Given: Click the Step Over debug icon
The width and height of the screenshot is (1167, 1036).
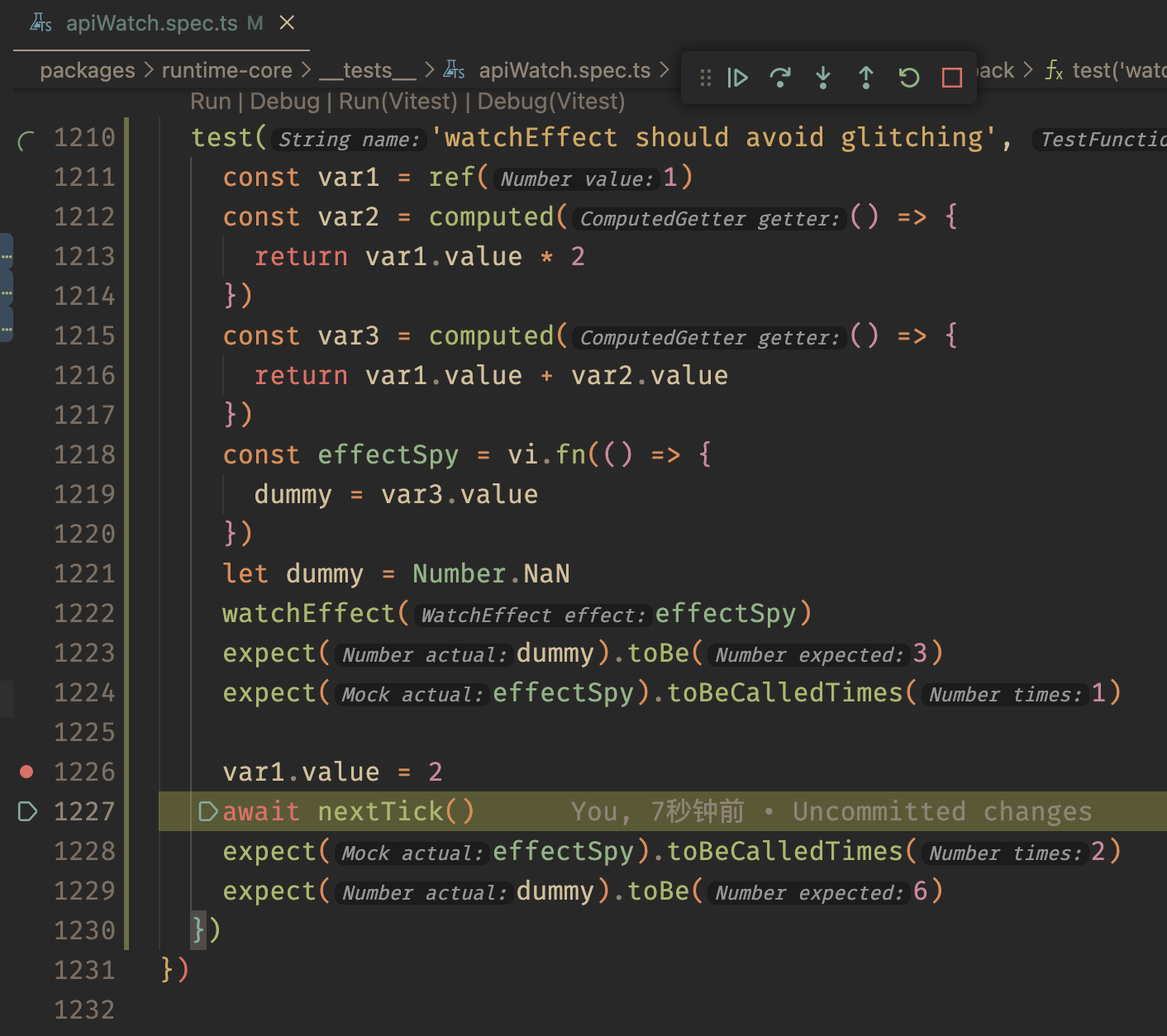Looking at the screenshot, I should [779, 78].
